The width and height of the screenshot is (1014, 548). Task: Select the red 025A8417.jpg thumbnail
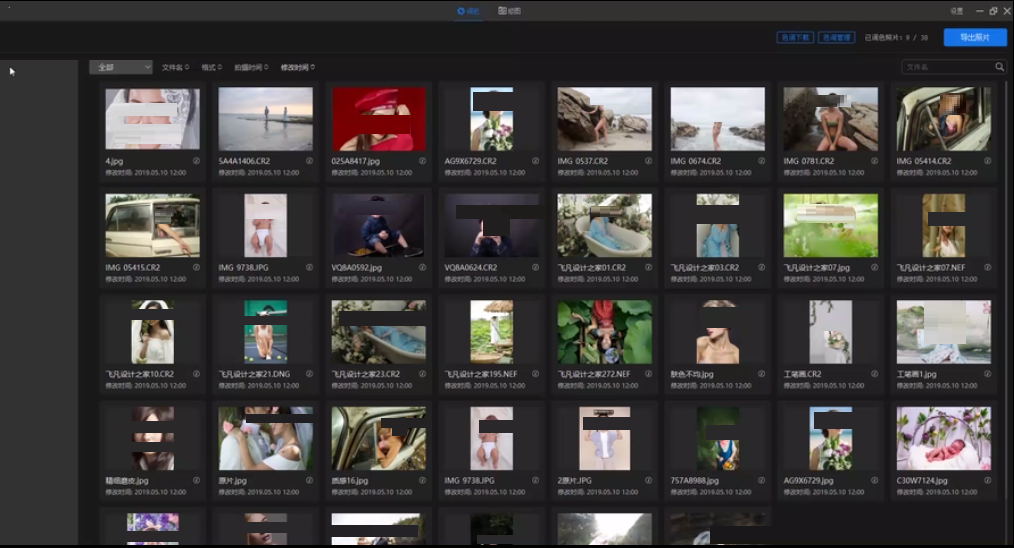[x=379, y=119]
